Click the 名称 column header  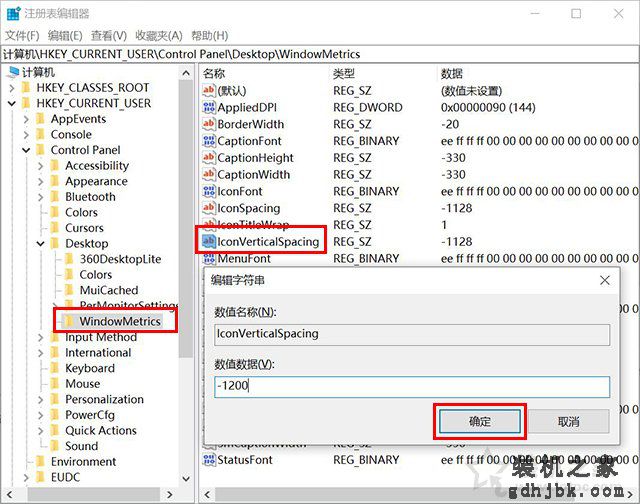[214, 73]
